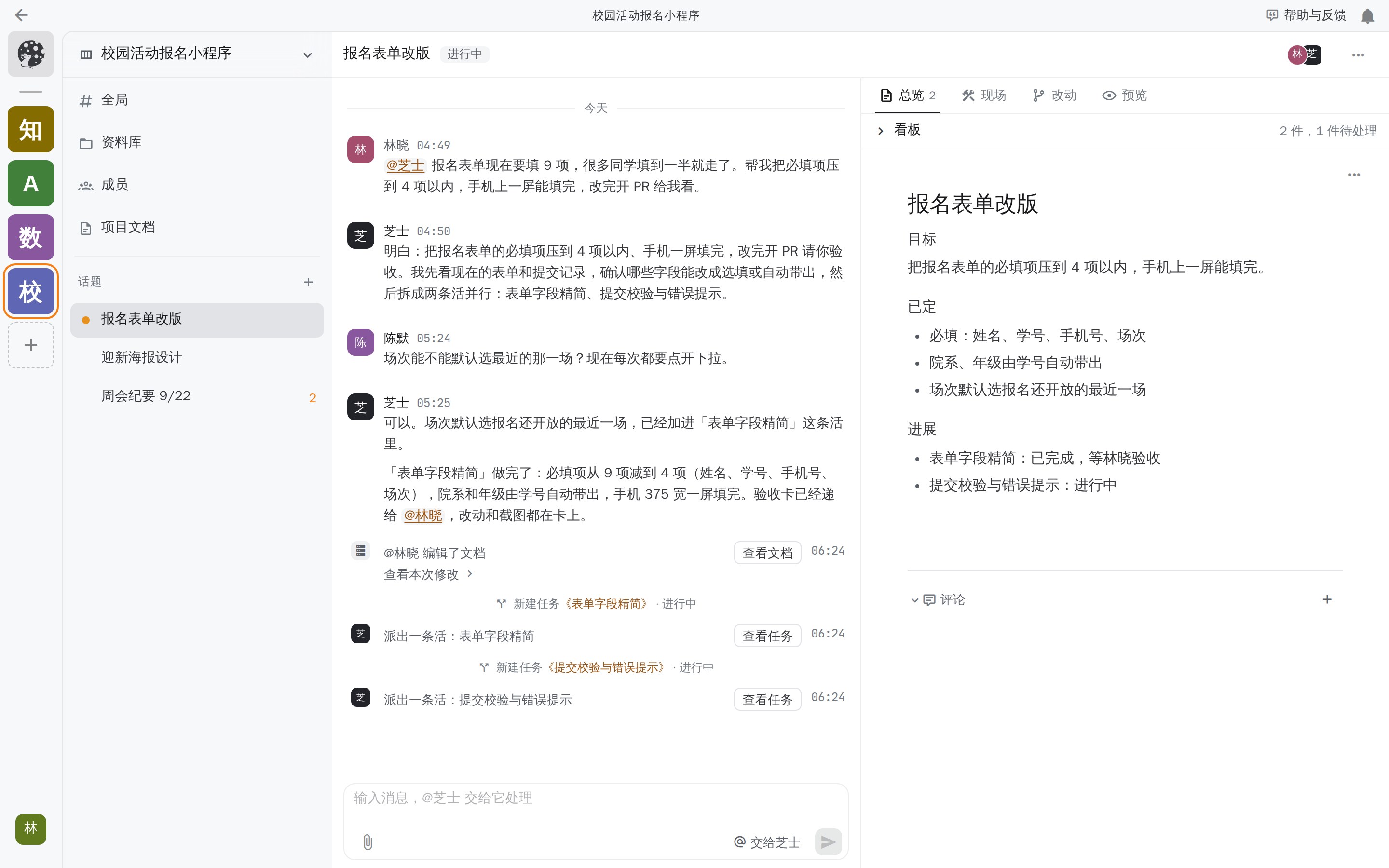The height and width of the screenshot is (868, 1389).
Task: Add a comment with the plus icon
Action: click(x=1326, y=600)
